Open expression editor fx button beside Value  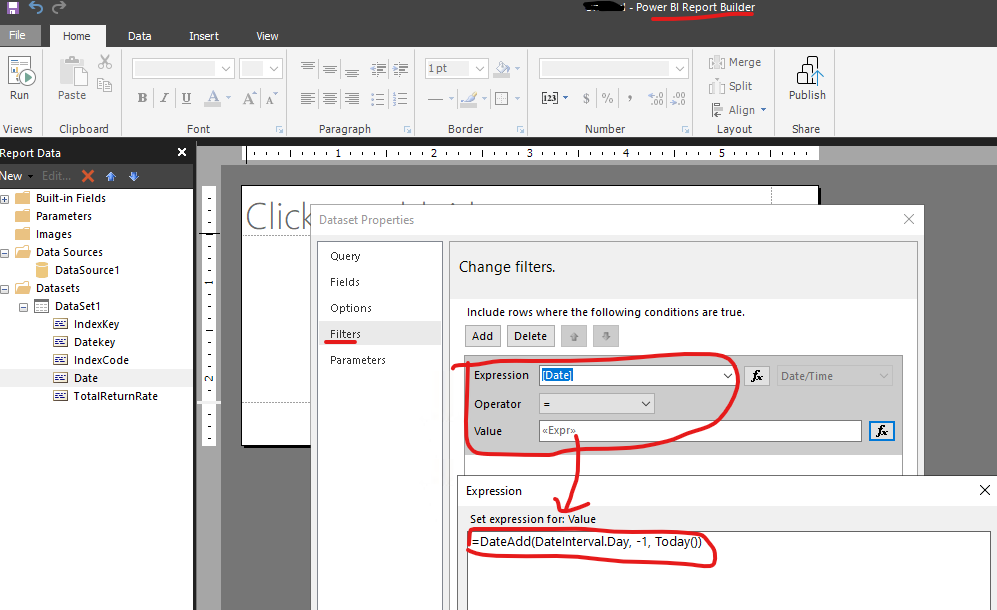[881, 431]
